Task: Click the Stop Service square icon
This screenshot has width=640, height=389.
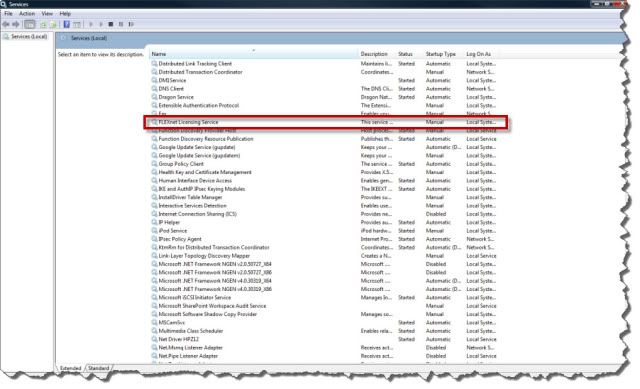Action: pyautogui.click(x=111, y=24)
